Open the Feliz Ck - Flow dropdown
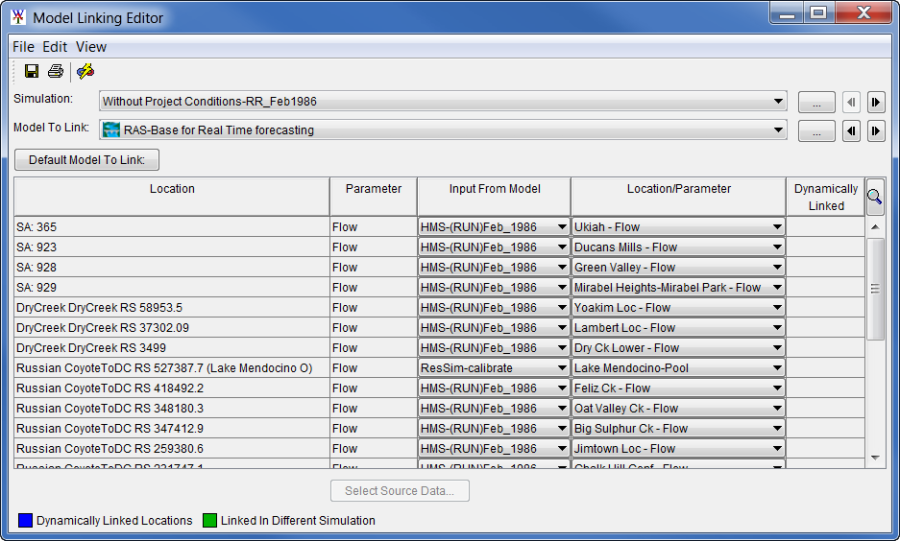 click(x=678, y=388)
